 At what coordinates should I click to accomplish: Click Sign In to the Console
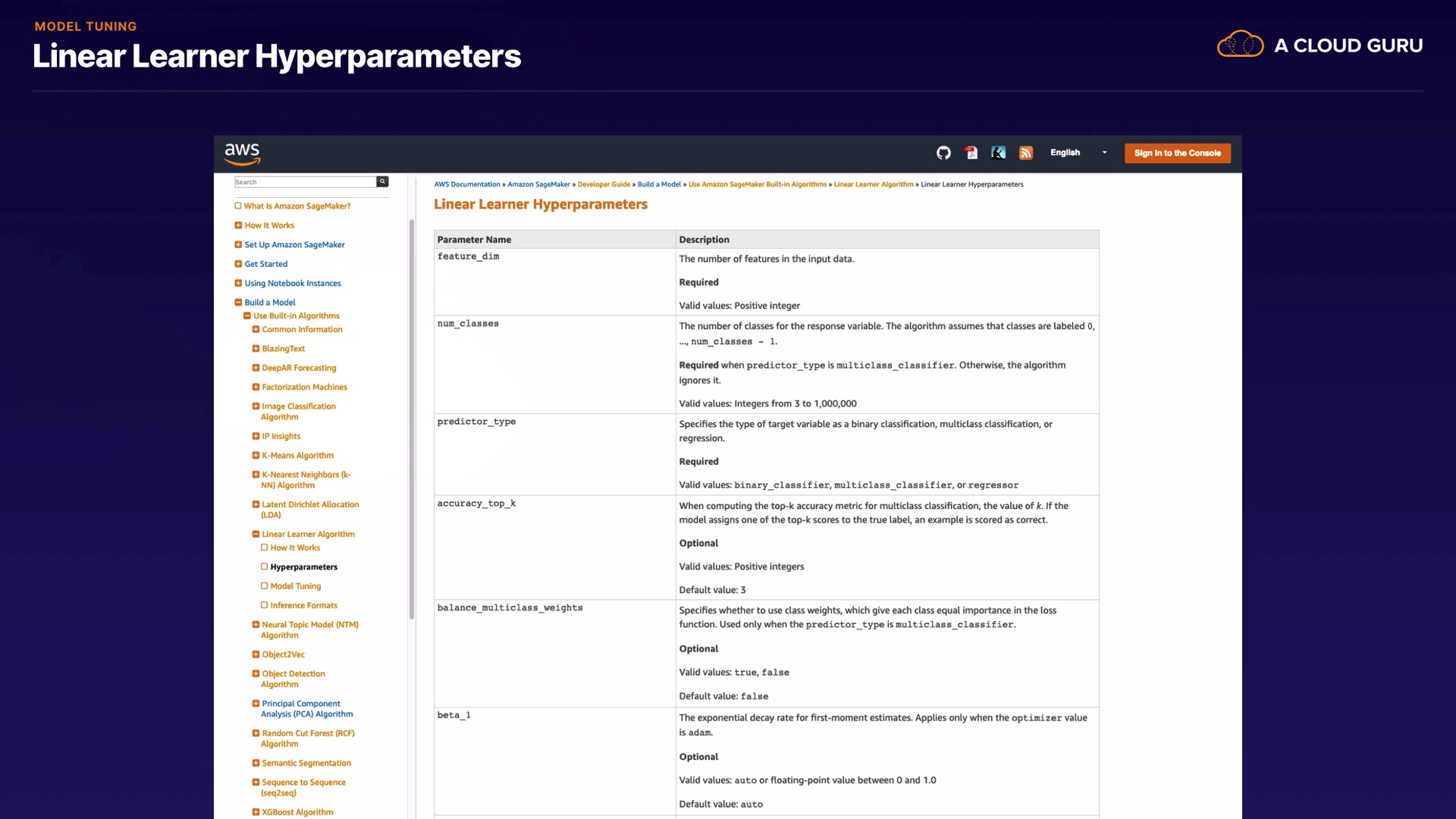click(1177, 153)
